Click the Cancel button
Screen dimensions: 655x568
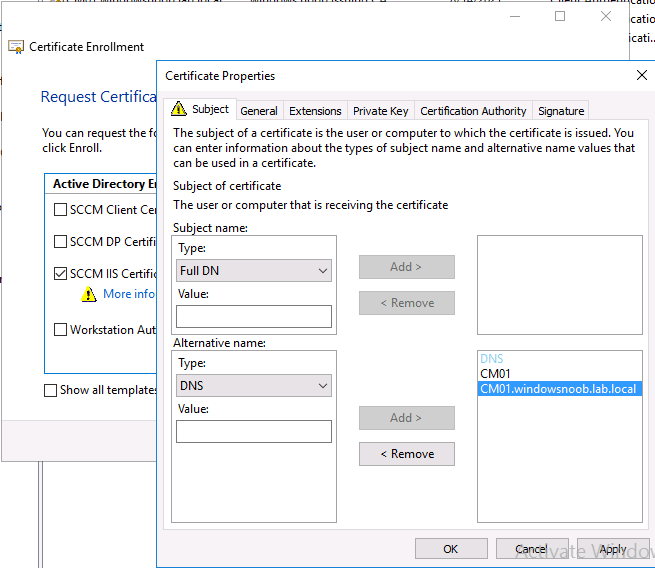pos(532,549)
